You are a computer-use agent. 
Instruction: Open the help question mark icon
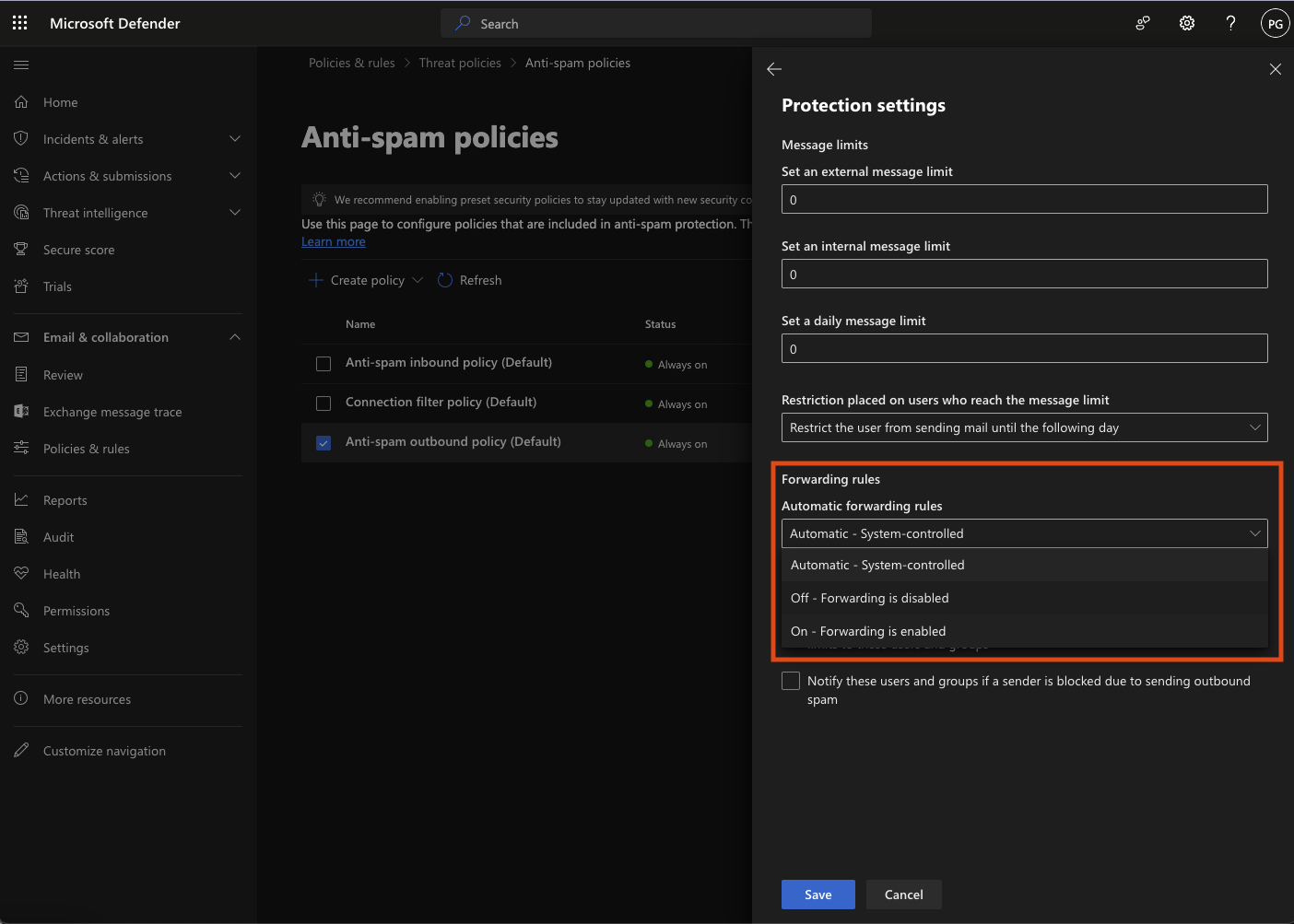tap(1230, 24)
